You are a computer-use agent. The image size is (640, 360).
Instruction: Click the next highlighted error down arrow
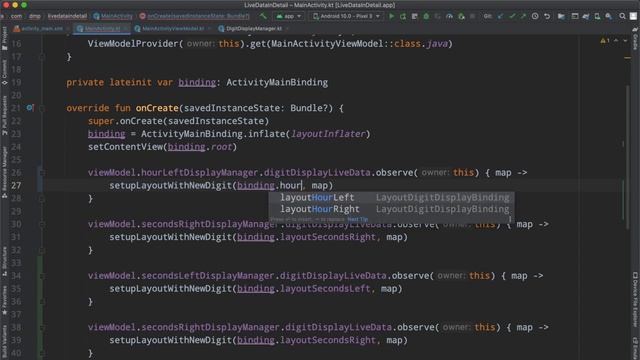pos(625,40)
